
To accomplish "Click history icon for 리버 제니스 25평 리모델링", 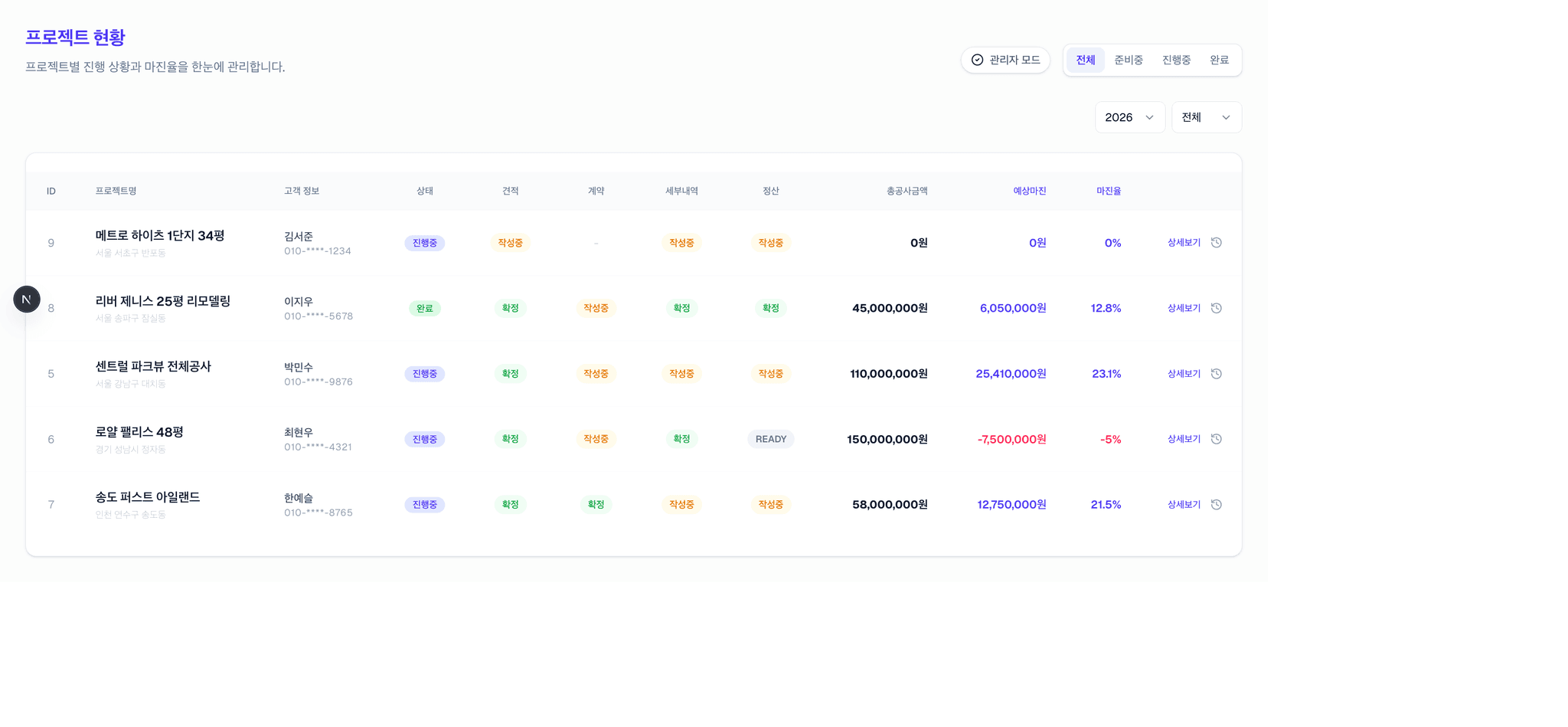I will coord(1216,308).
